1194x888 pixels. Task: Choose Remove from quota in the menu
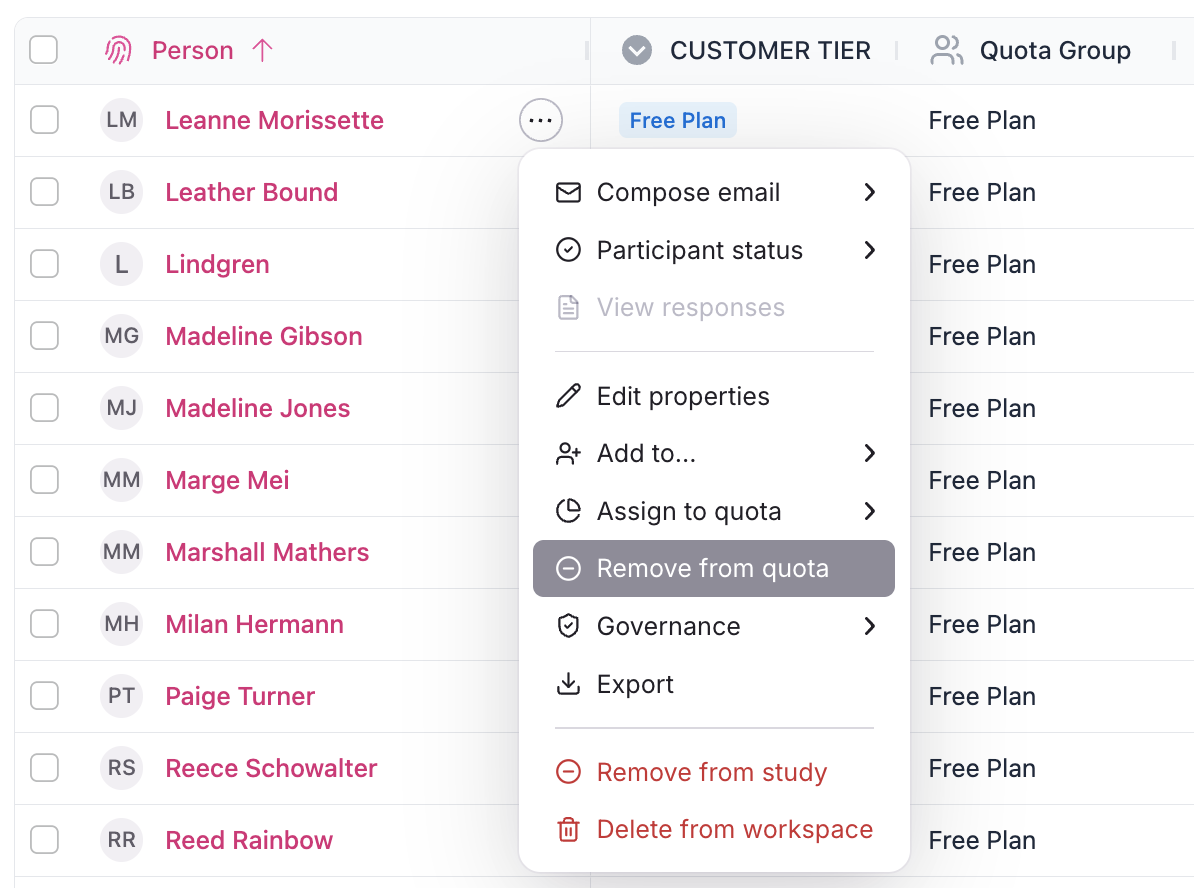tap(713, 569)
